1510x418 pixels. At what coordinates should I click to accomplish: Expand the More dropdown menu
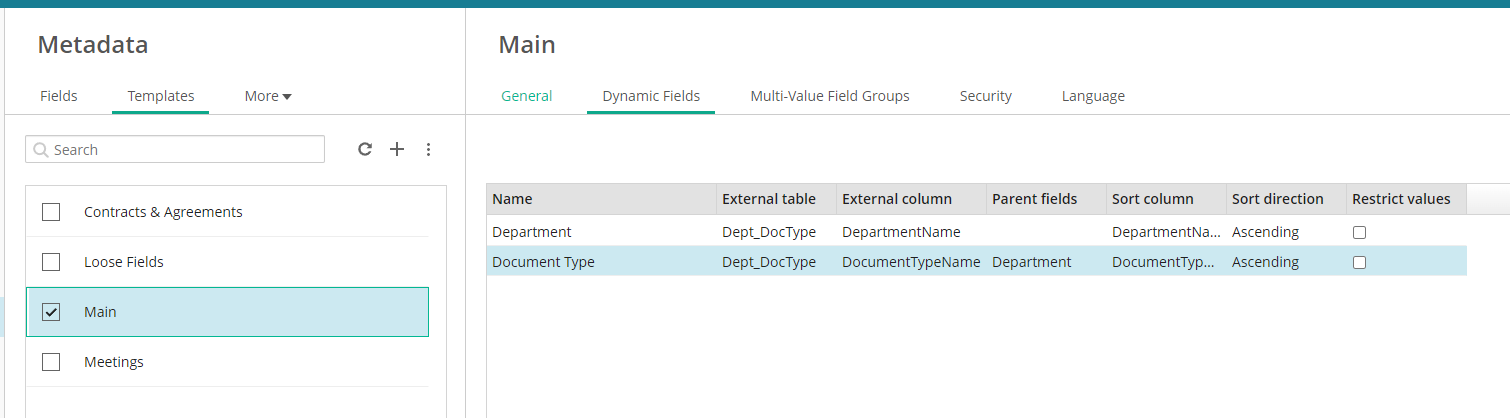(x=268, y=96)
